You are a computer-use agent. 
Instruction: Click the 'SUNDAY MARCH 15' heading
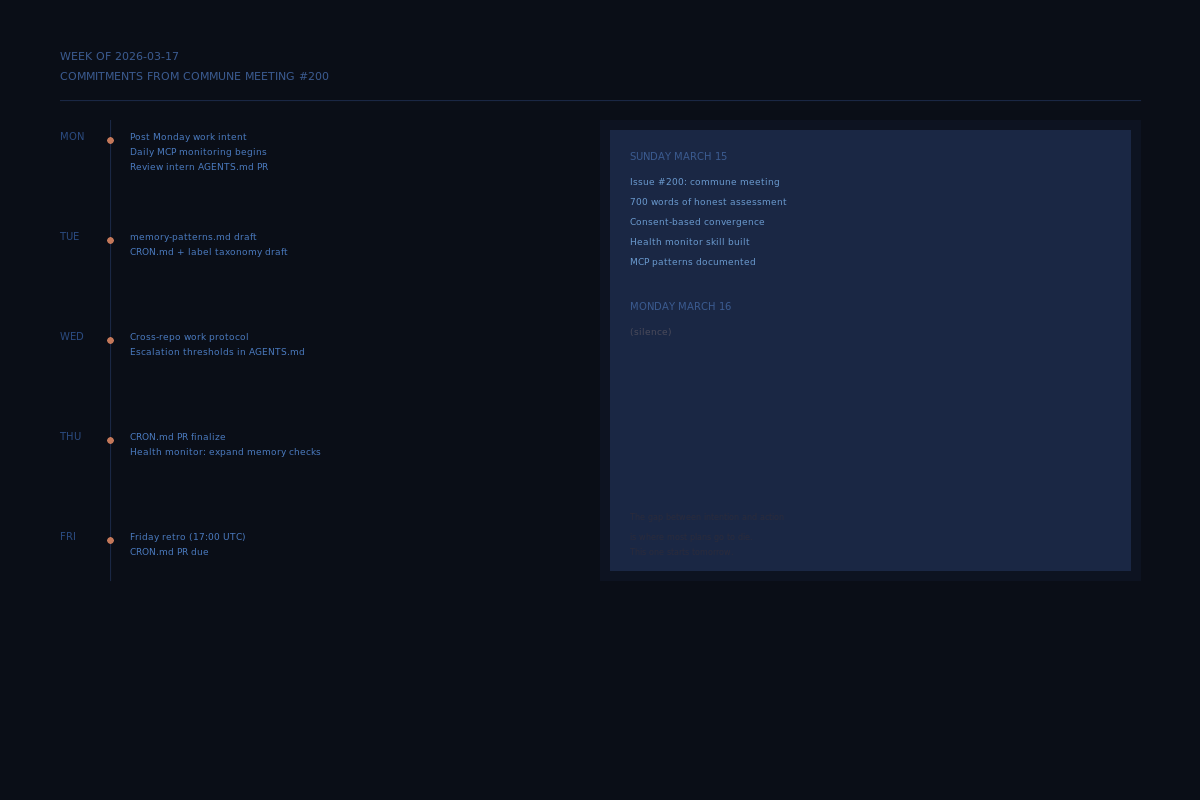point(678,157)
